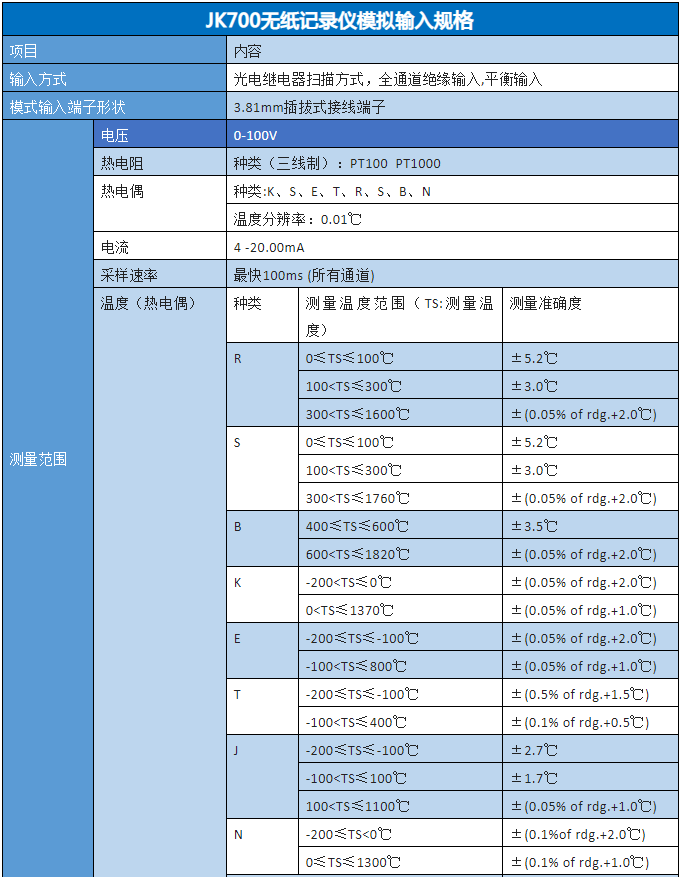Click the JK700无纸记录仪模拟输入规格 title header
Viewport: 682px width, 877px height.
340,20
